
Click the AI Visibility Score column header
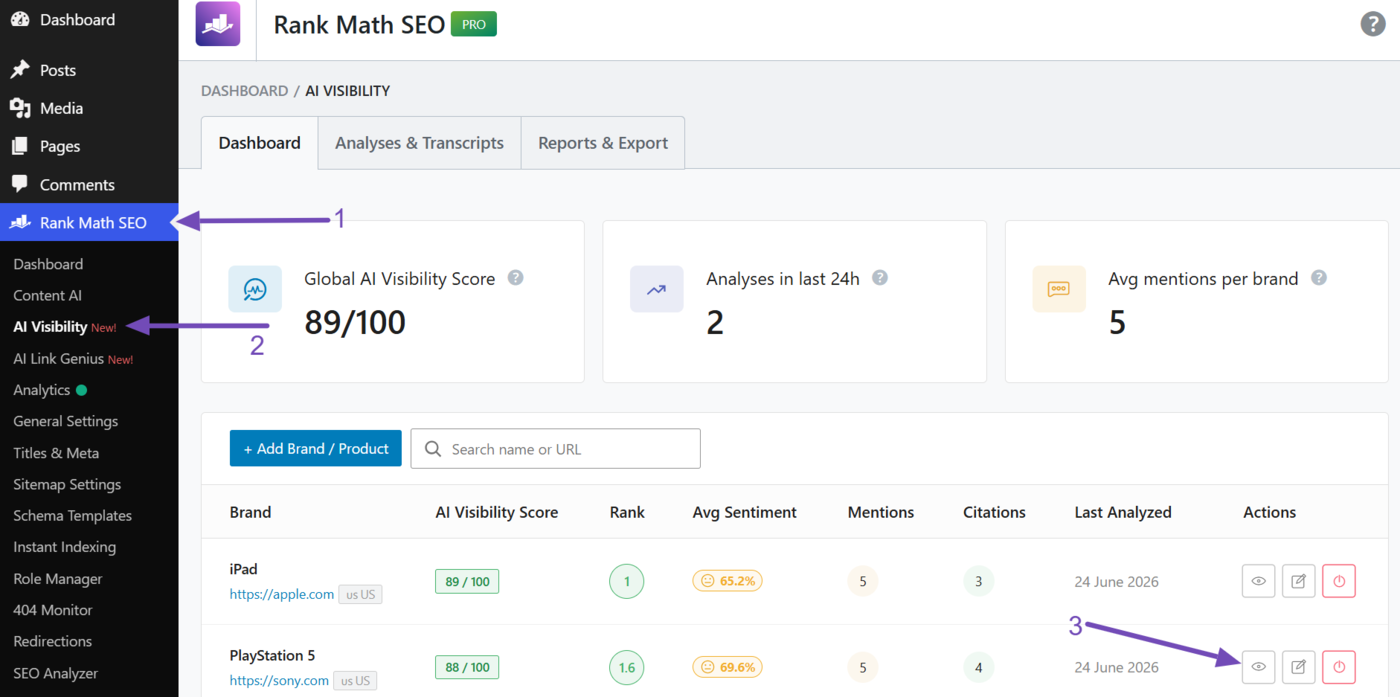(x=497, y=512)
